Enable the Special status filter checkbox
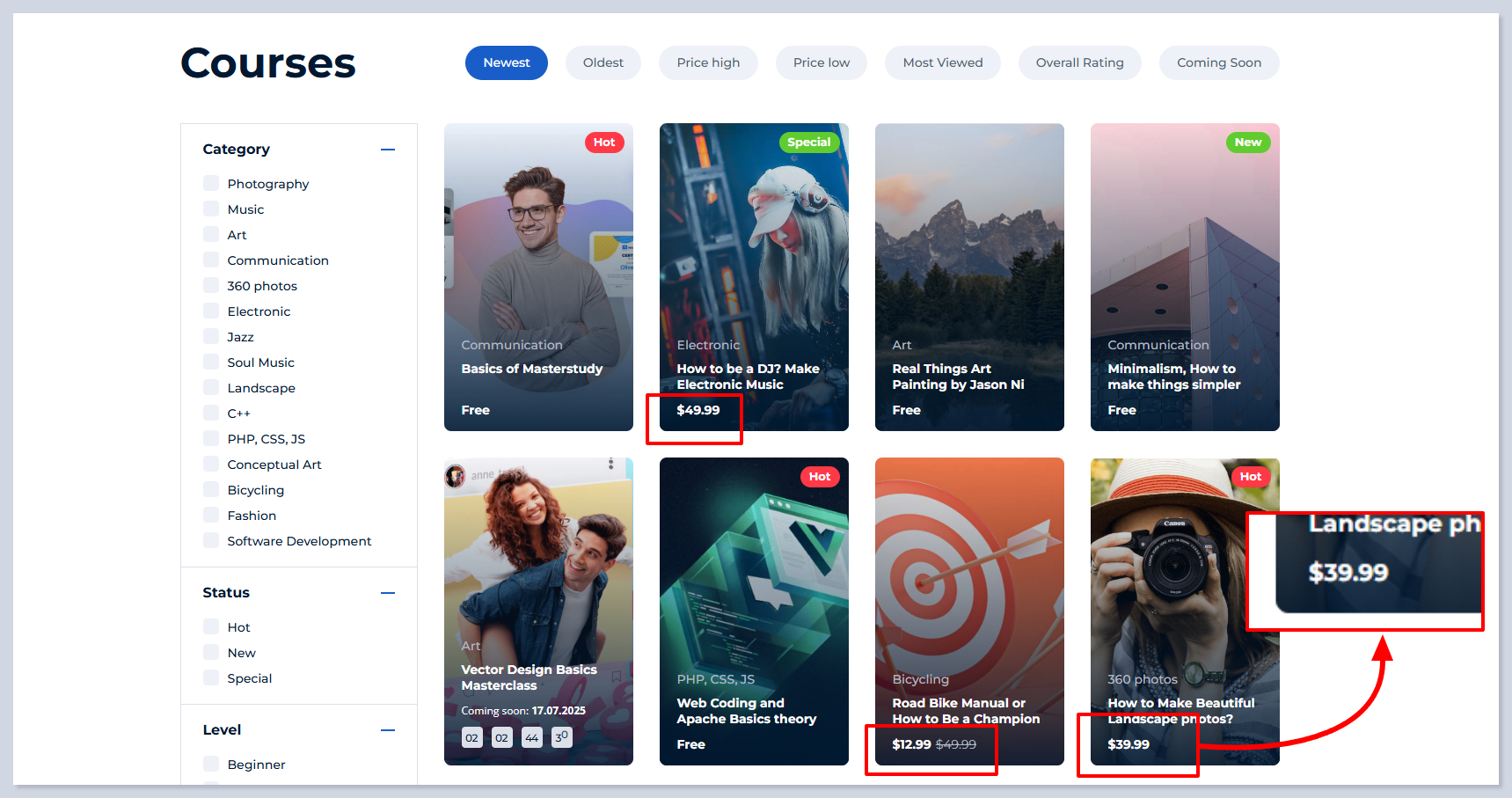This screenshot has height=798, width=1512. 211,677
